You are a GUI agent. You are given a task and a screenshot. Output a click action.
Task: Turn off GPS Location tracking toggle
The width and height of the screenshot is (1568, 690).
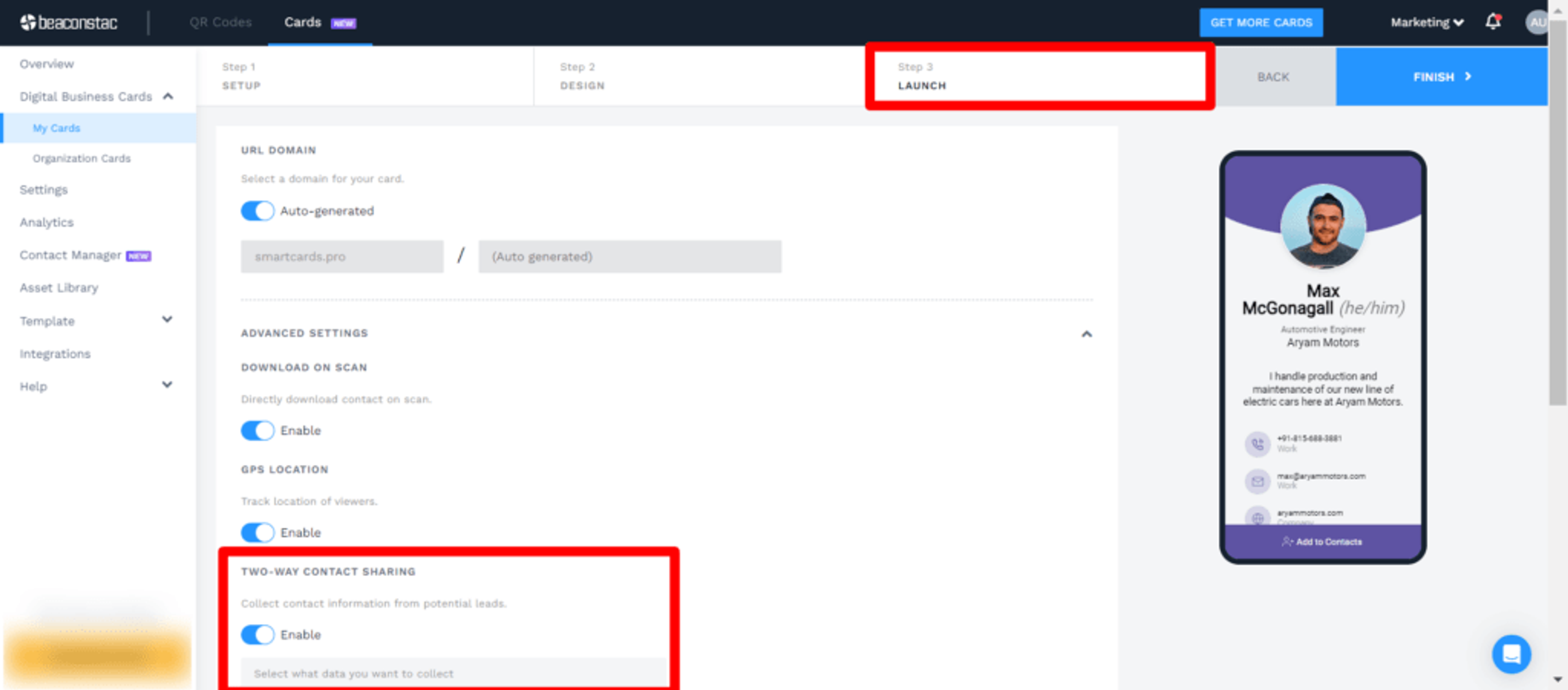[x=258, y=532]
